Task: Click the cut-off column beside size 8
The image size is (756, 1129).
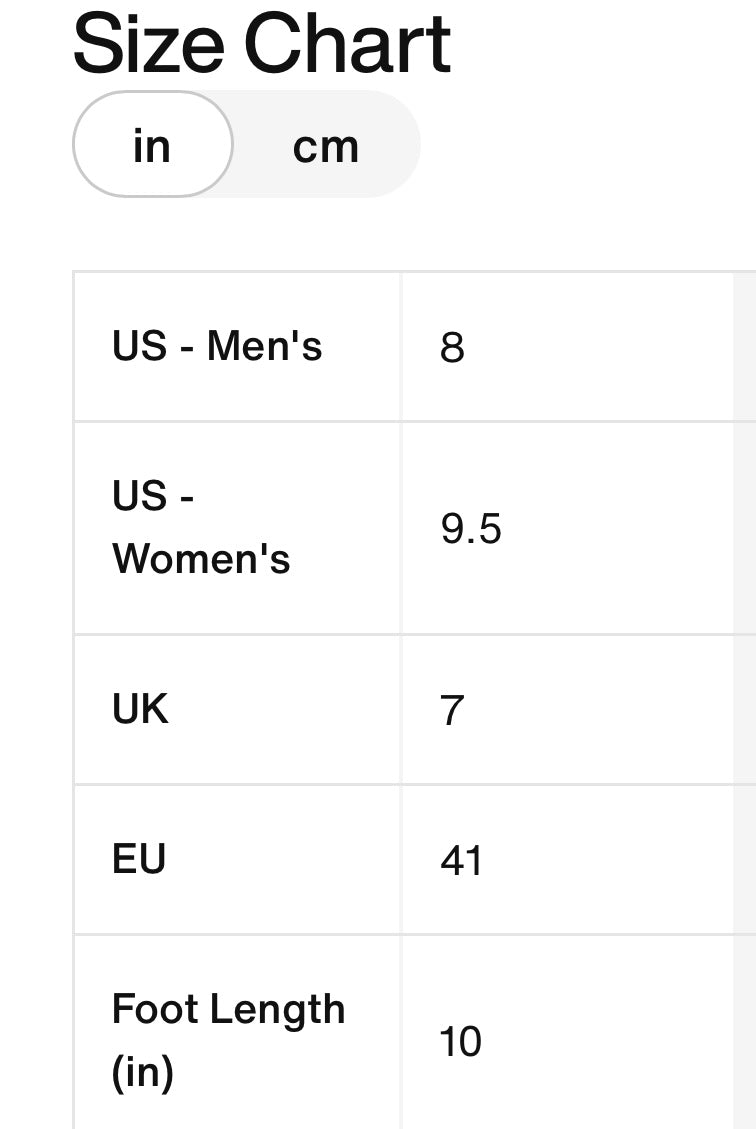Action: click(x=745, y=347)
